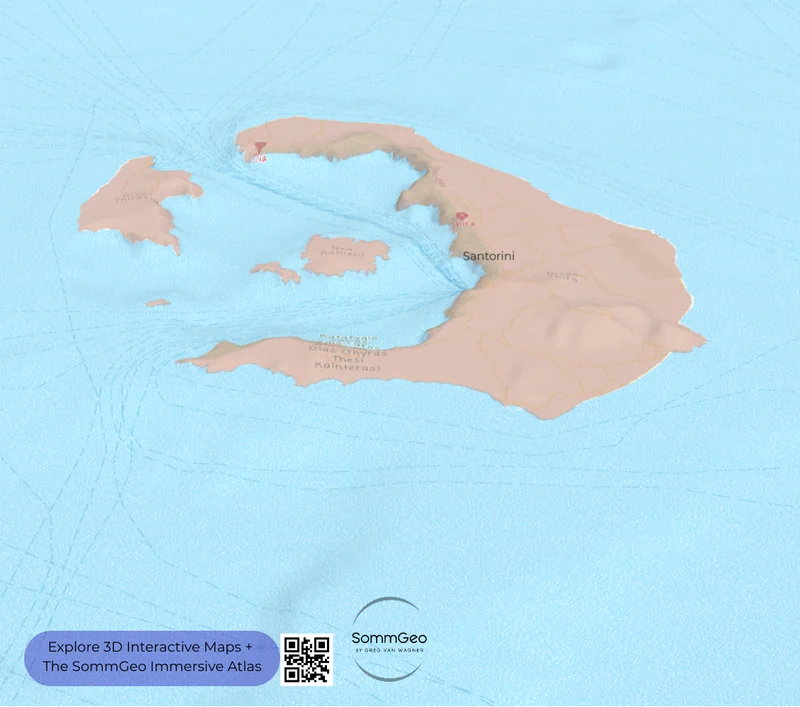The height and width of the screenshot is (707, 800).
Task: Click the volcano symbol on the northwest coast
Action: [x=259, y=147]
